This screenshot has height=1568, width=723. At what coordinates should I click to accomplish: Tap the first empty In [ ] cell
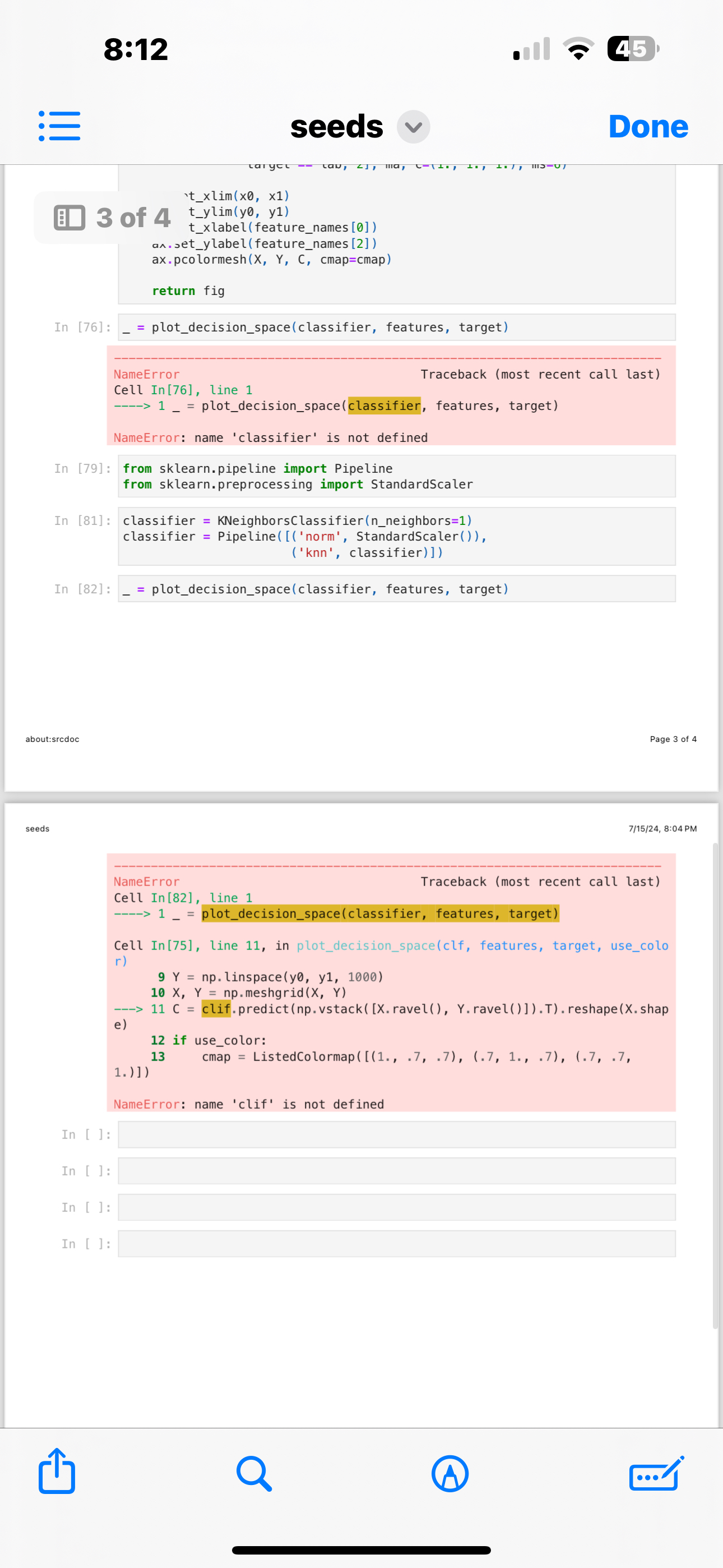tap(396, 1134)
